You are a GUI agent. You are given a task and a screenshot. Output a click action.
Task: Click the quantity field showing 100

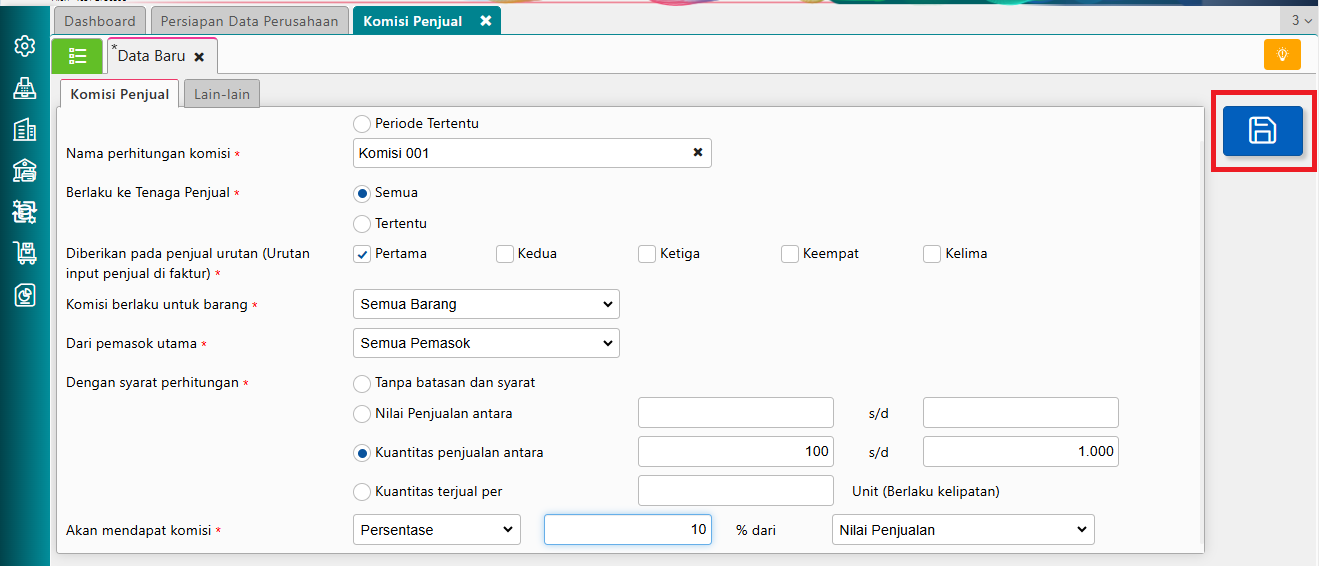pos(736,451)
